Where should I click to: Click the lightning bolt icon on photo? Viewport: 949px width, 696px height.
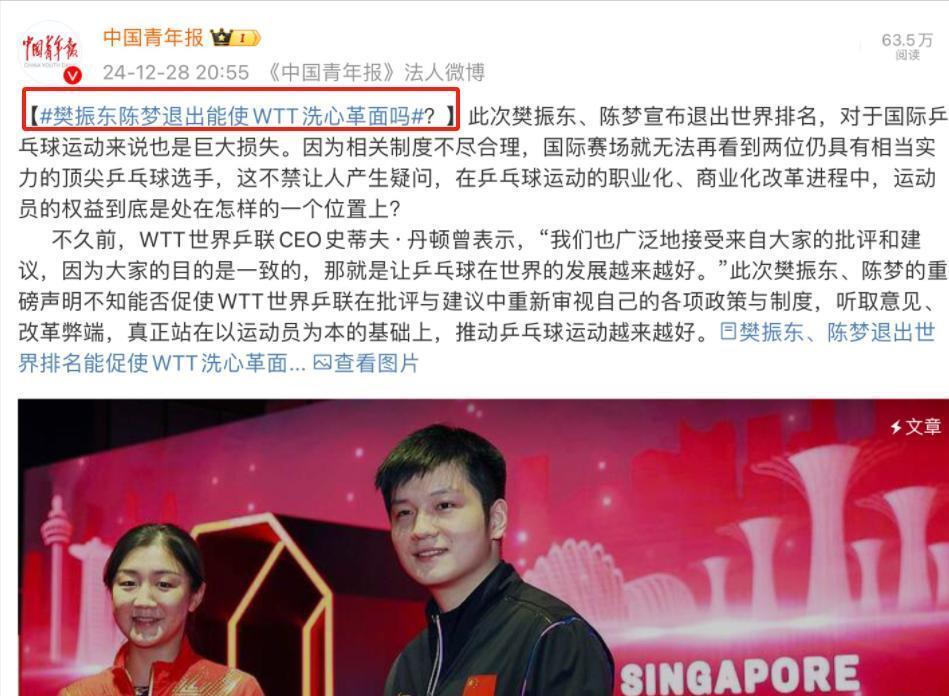pyautogui.click(x=896, y=427)
